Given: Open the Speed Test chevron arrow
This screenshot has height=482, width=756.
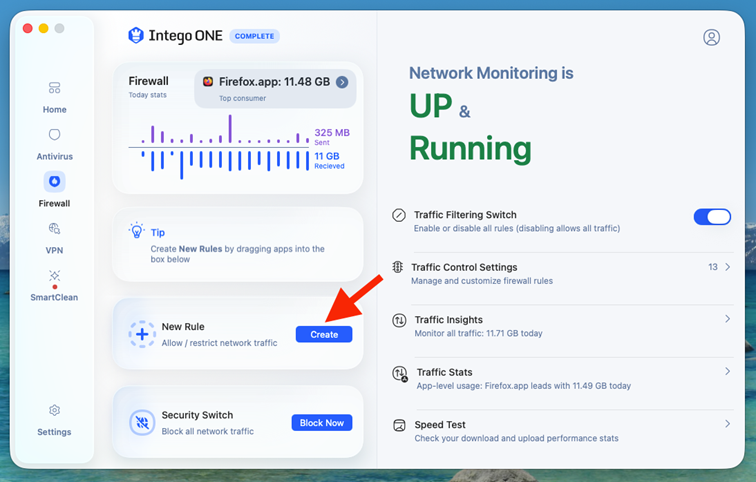Looking at the screenshot, I should pyautogui.click(x=728, y=424).
